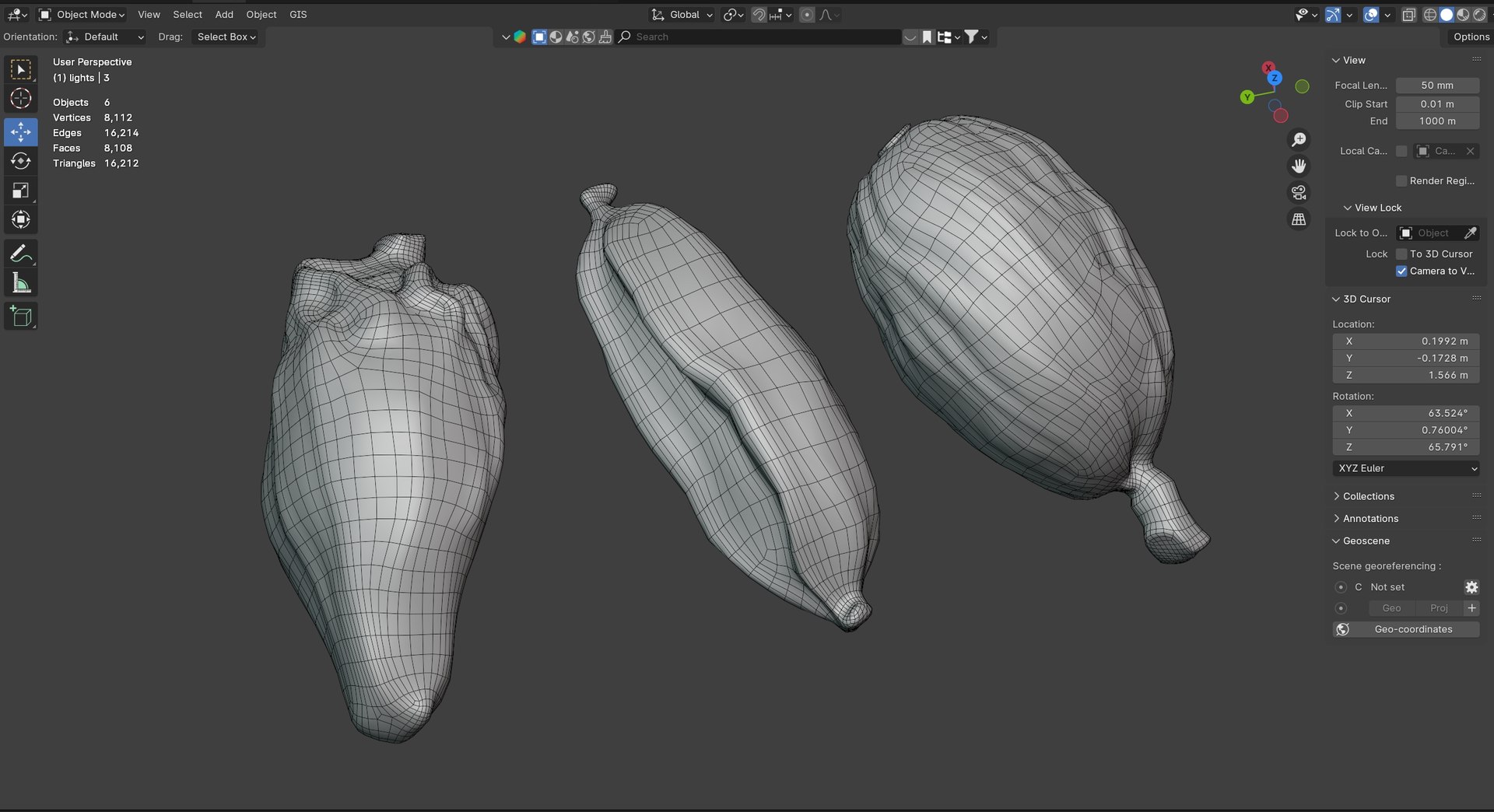This screenshot has width=1494, height=812.
Task: Switch to wireframe viewport shading
Action: (x=1430, y=15)
